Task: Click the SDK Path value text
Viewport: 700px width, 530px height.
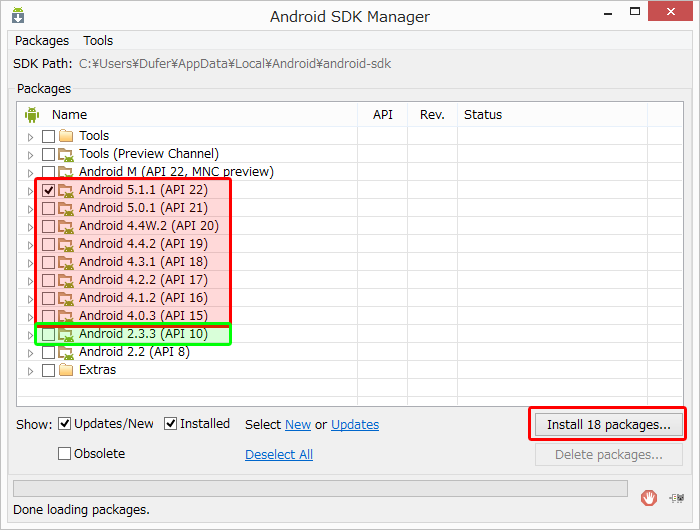Action: (x=235, y=64)
